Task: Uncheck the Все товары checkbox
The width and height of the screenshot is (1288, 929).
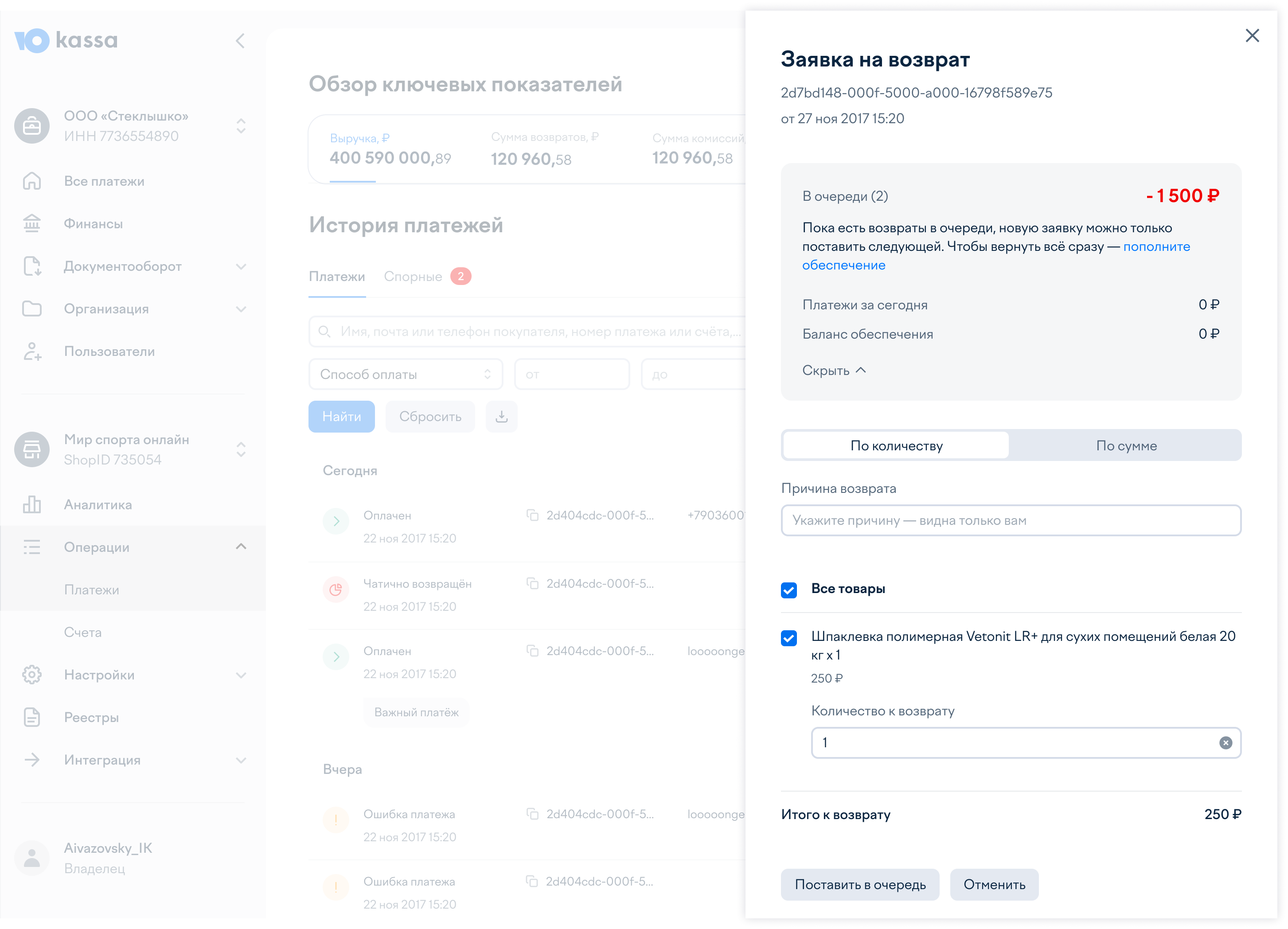Action: click(789, 590)
